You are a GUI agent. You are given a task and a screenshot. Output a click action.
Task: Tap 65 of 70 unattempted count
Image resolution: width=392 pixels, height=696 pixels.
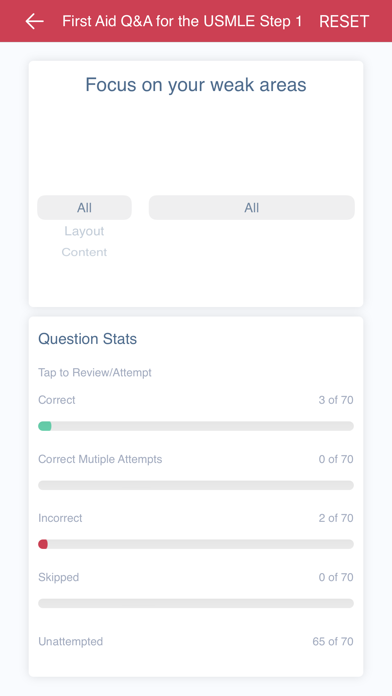[x=333, y=641]
